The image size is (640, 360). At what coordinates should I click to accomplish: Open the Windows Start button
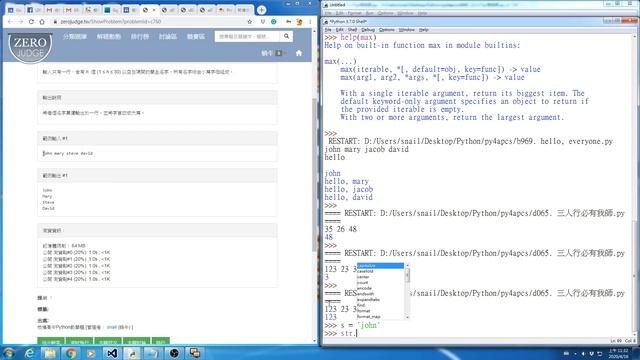click(x=9, y=353)
